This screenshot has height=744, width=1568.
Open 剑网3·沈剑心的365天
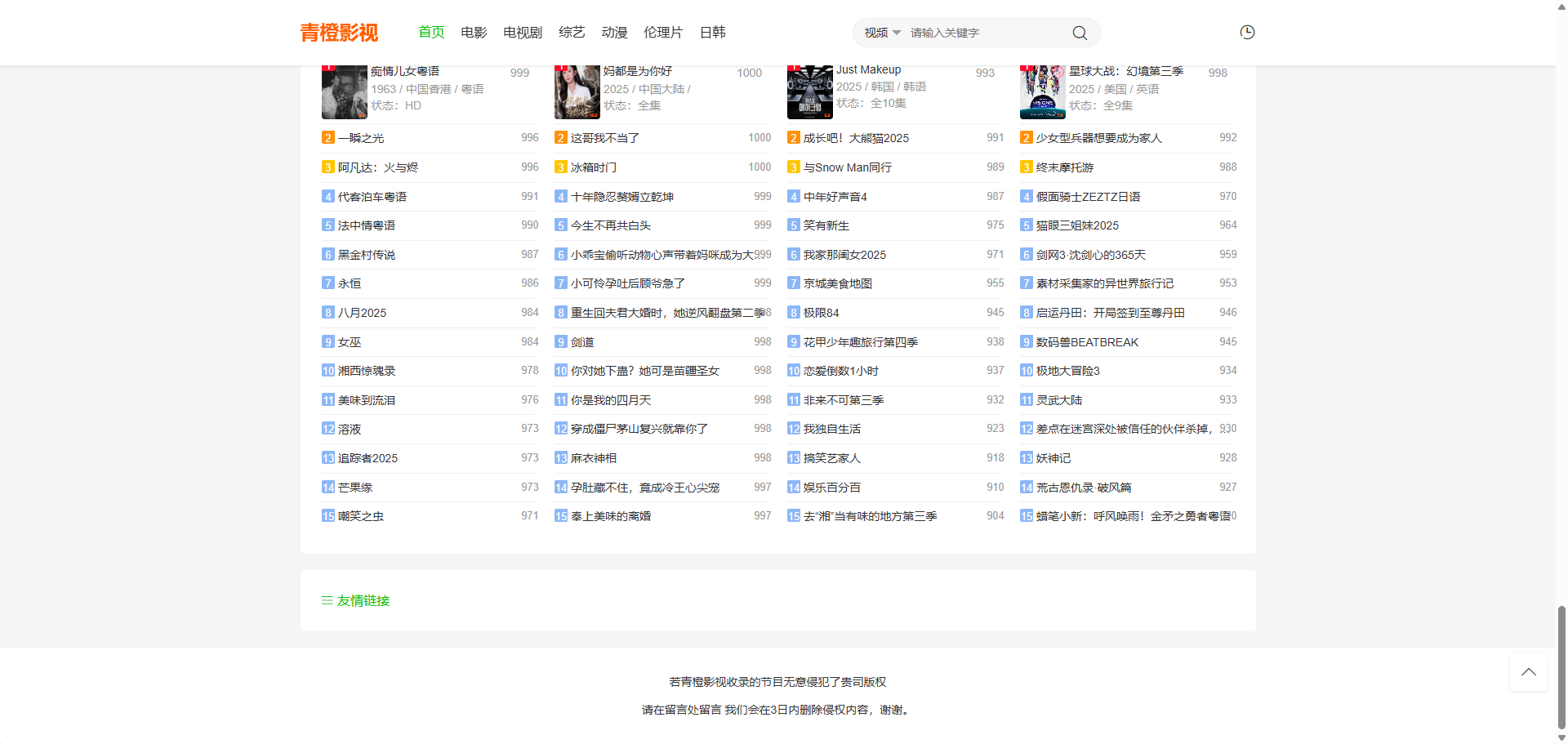pos(1091,254)
